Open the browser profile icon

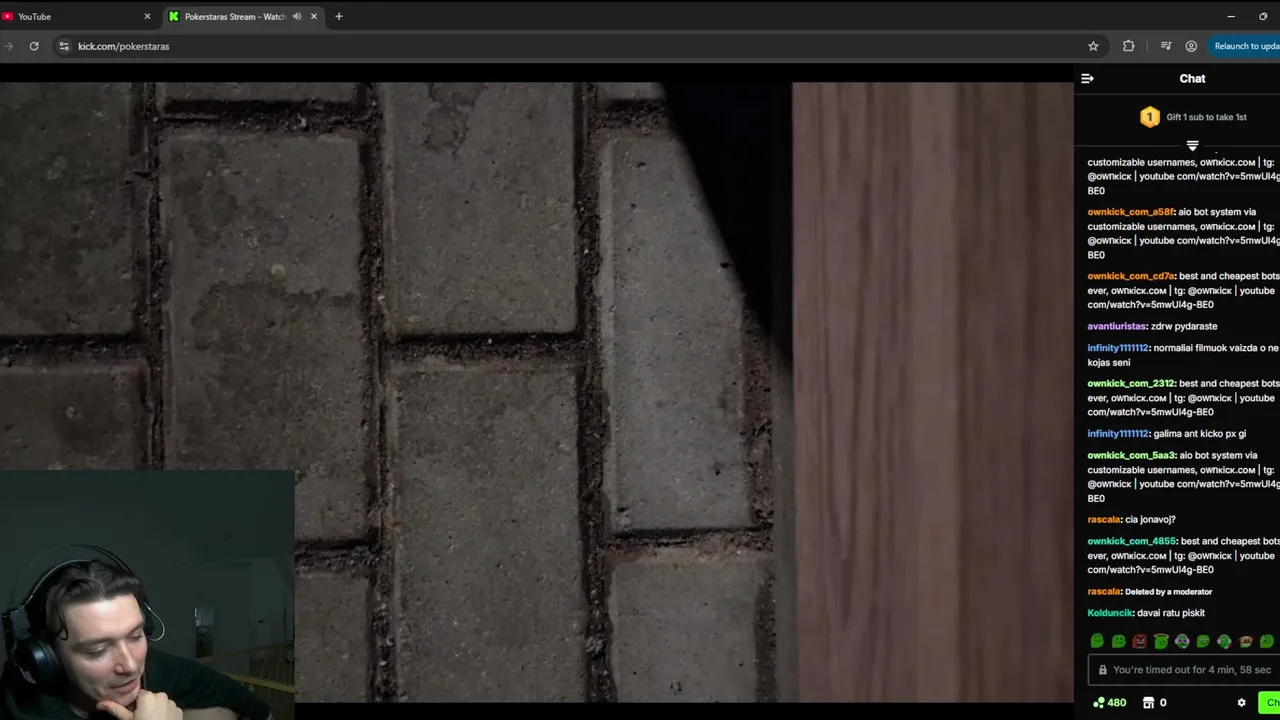pos(1191,46)
